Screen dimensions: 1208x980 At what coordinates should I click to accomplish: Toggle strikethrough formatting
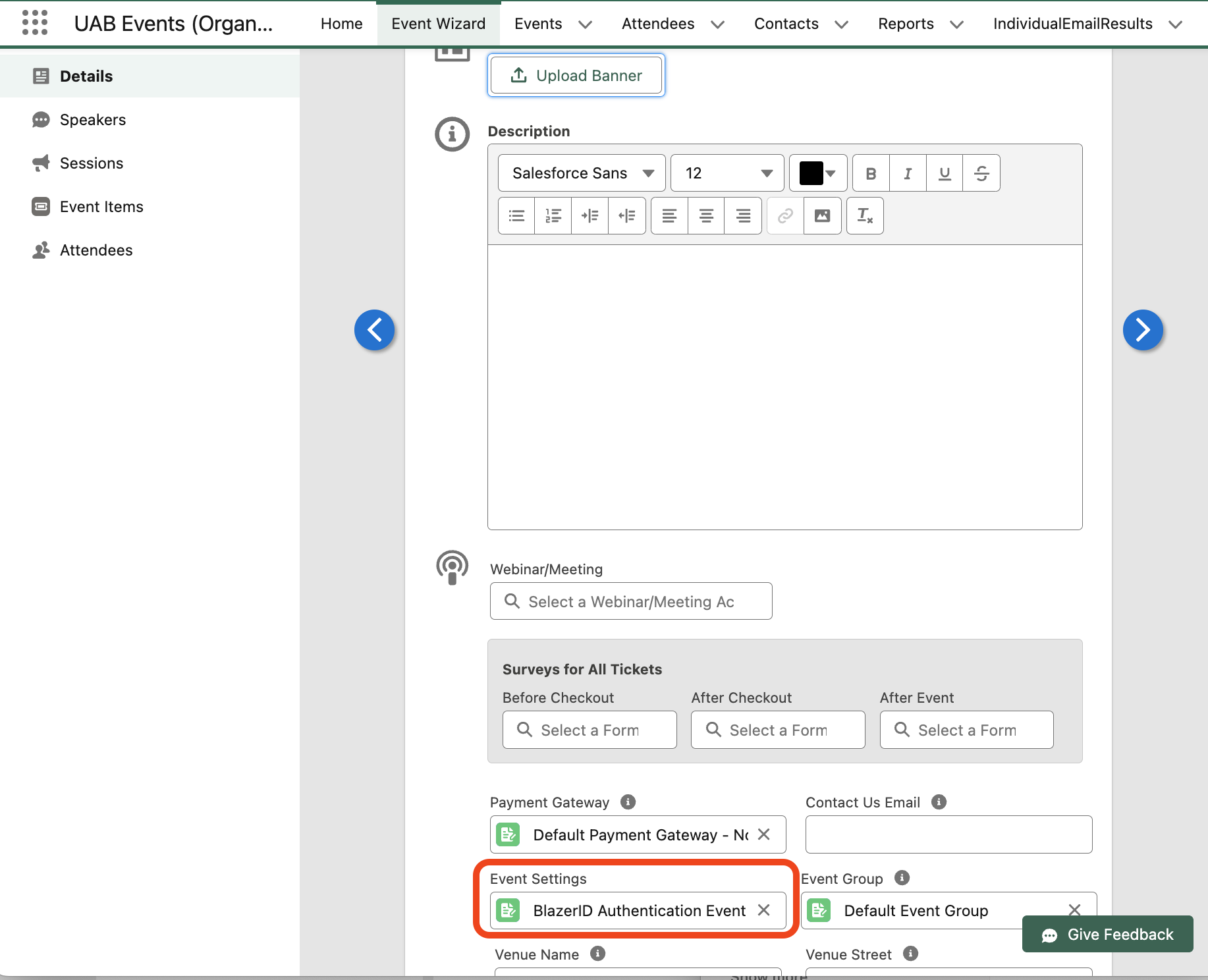click(x=981, y=173)
